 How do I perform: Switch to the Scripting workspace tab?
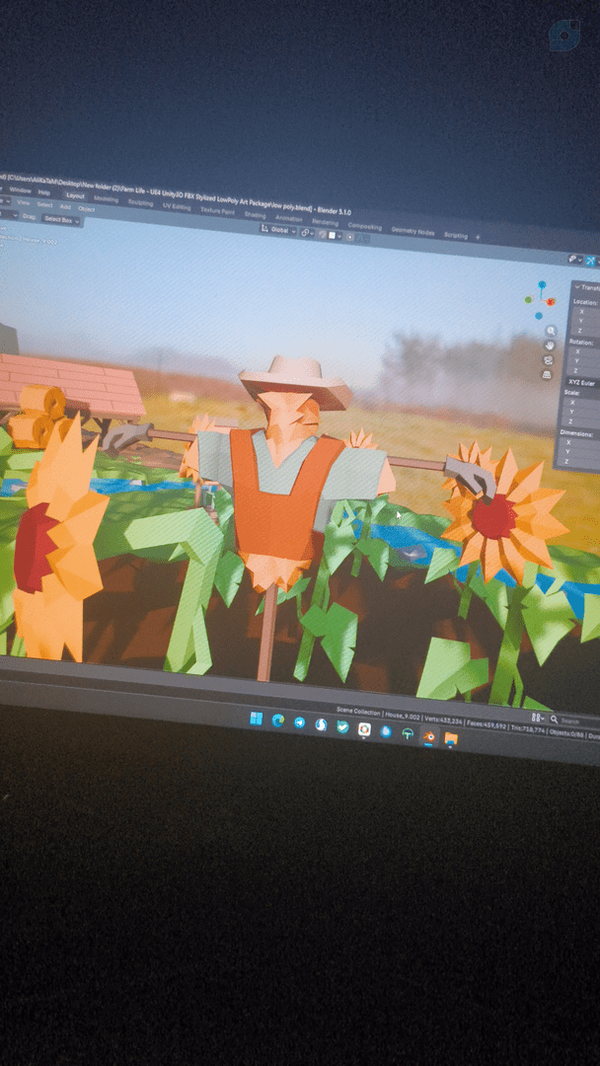pos(455,236)
